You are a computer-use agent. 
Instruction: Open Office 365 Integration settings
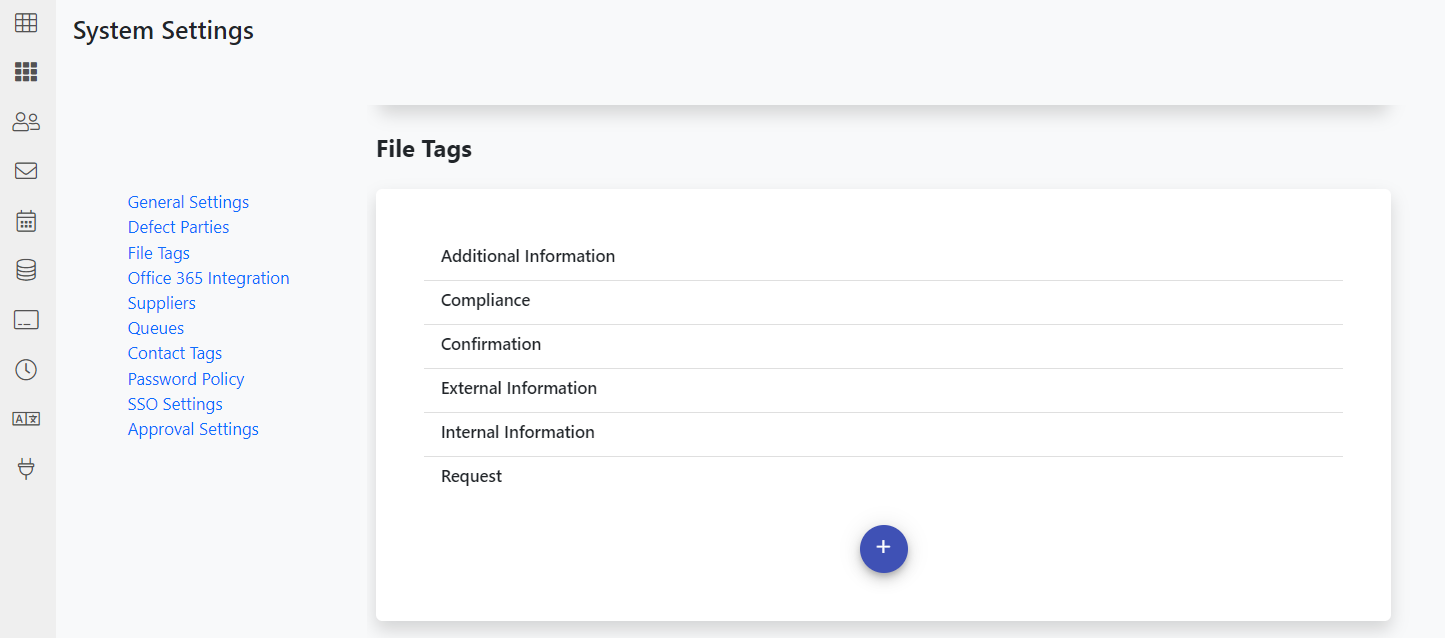(x=208, y=278)
